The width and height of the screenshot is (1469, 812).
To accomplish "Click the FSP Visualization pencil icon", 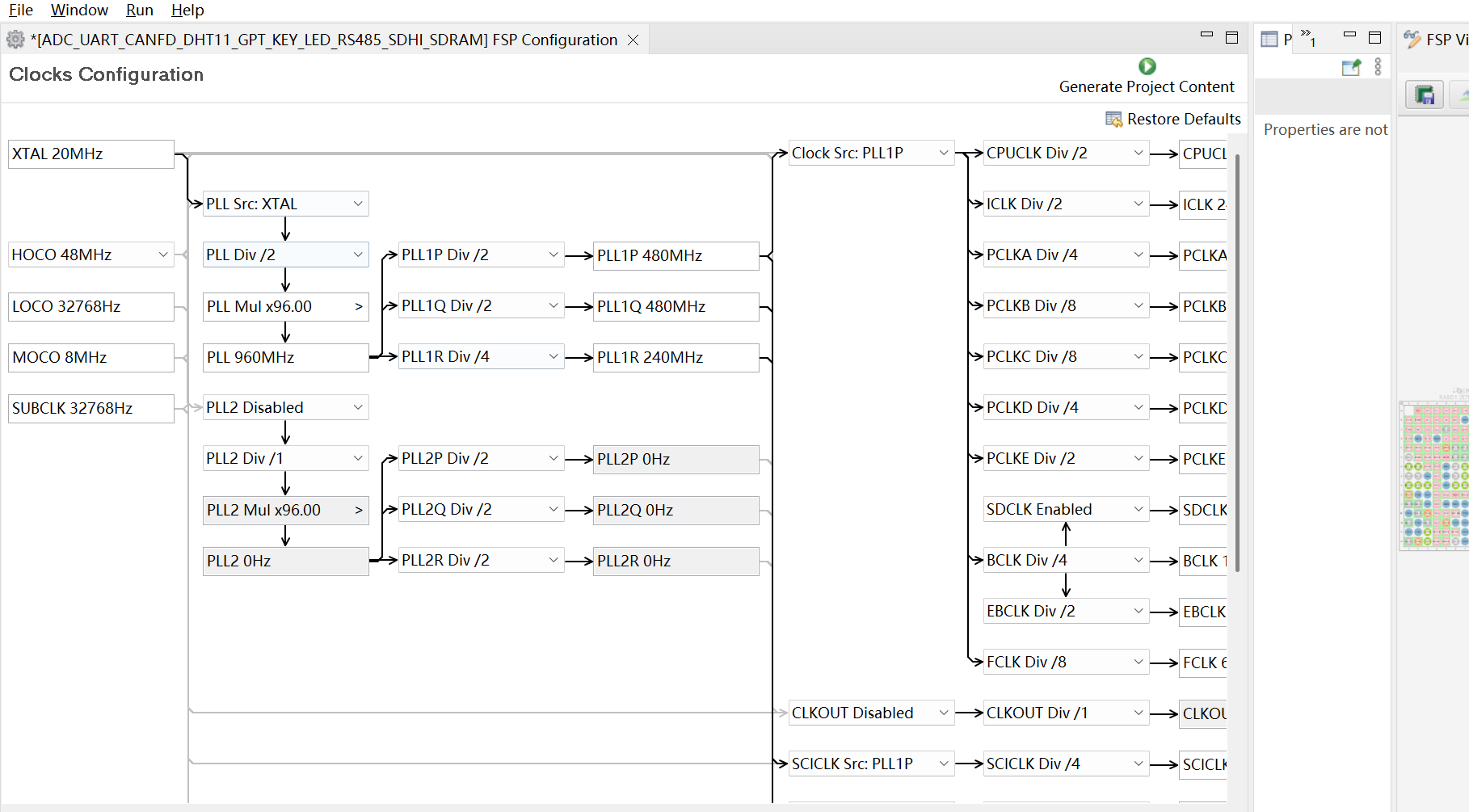I will 1412,40.
